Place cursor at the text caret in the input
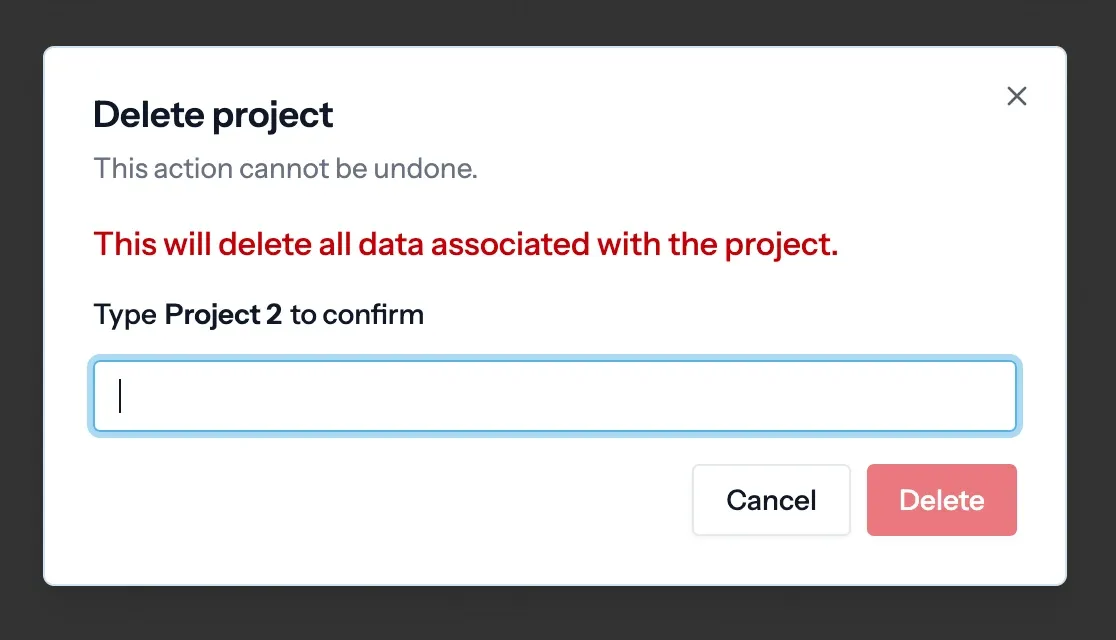Image resolution: width=1116 pixels, height=640 pixels. [x=121, y=396]
